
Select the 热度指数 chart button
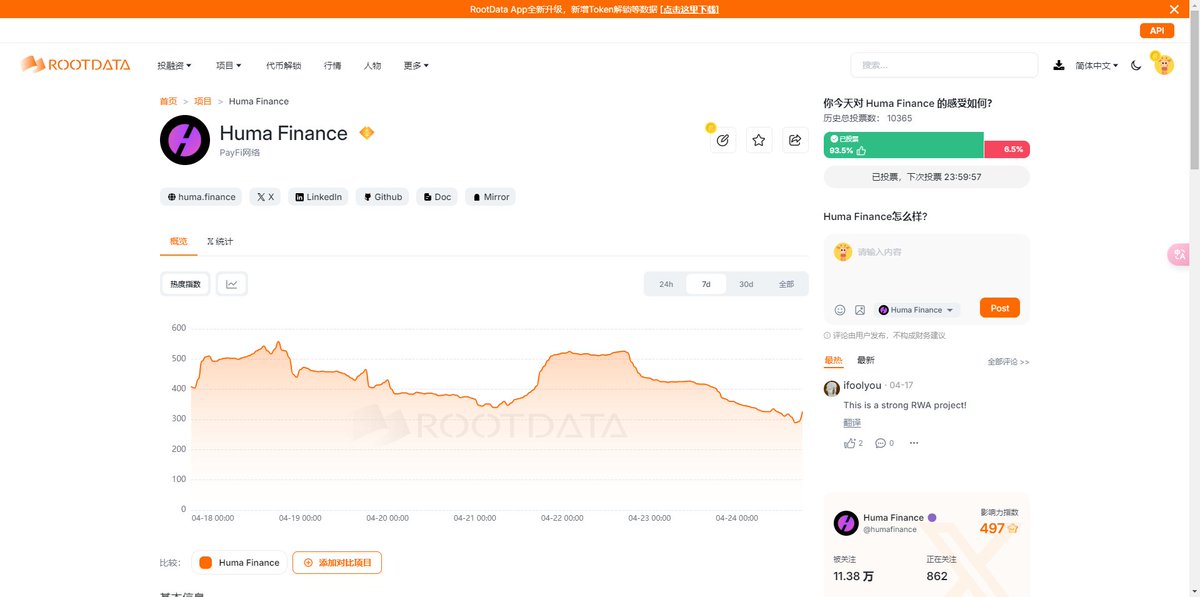click(x=185, y=284)
